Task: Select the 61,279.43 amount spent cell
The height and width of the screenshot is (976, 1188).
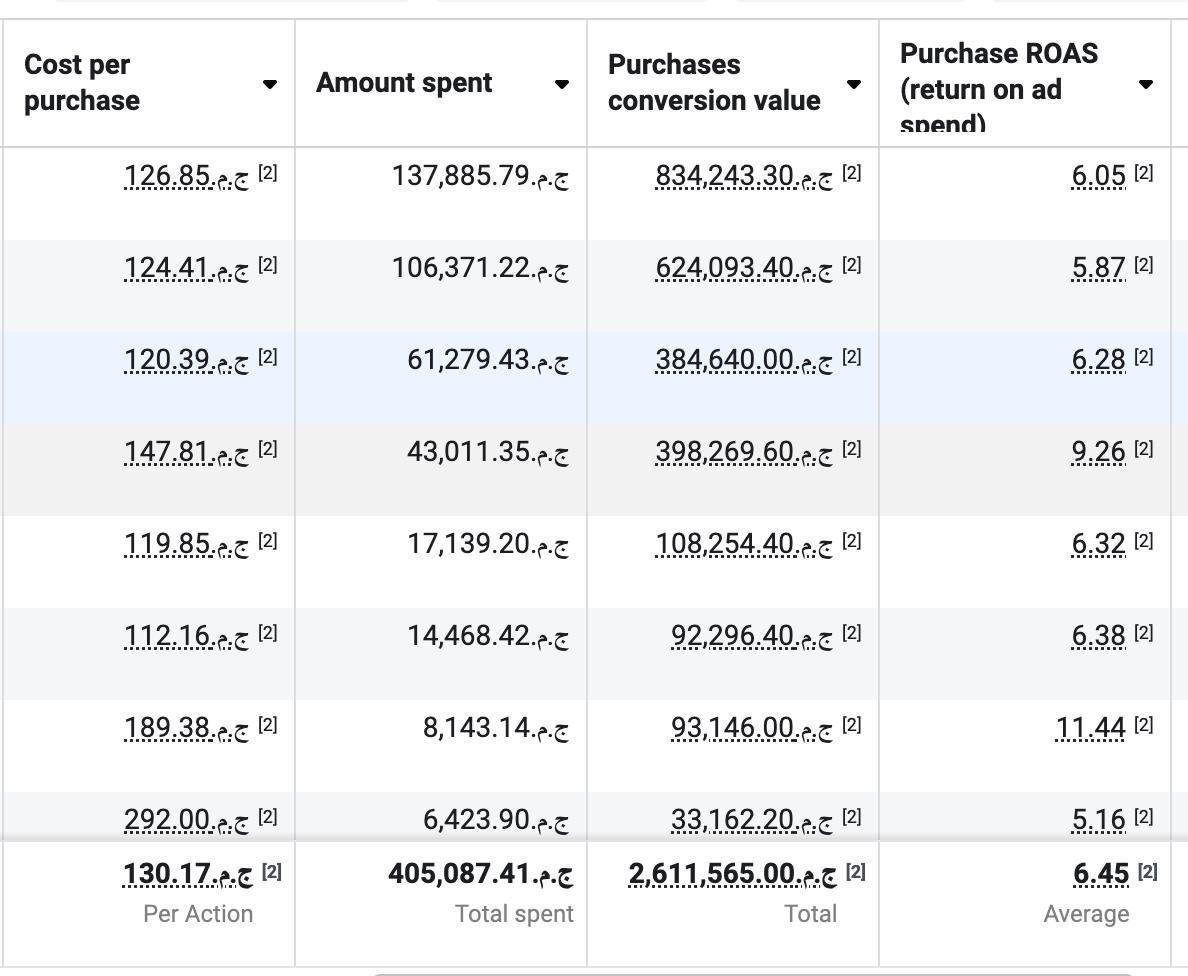Action: 487,360
